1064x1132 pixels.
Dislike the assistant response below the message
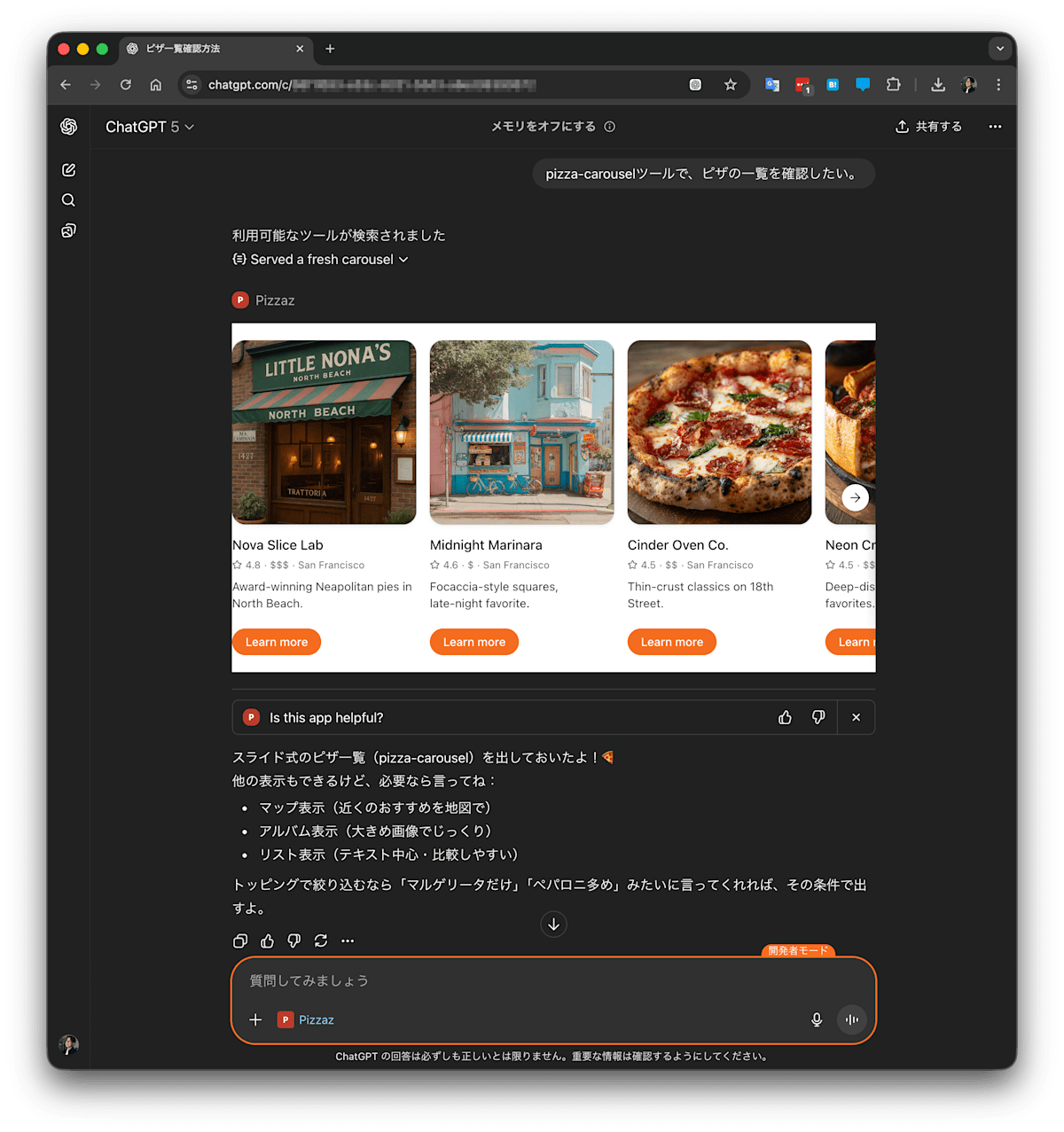(x=293, y=941)
